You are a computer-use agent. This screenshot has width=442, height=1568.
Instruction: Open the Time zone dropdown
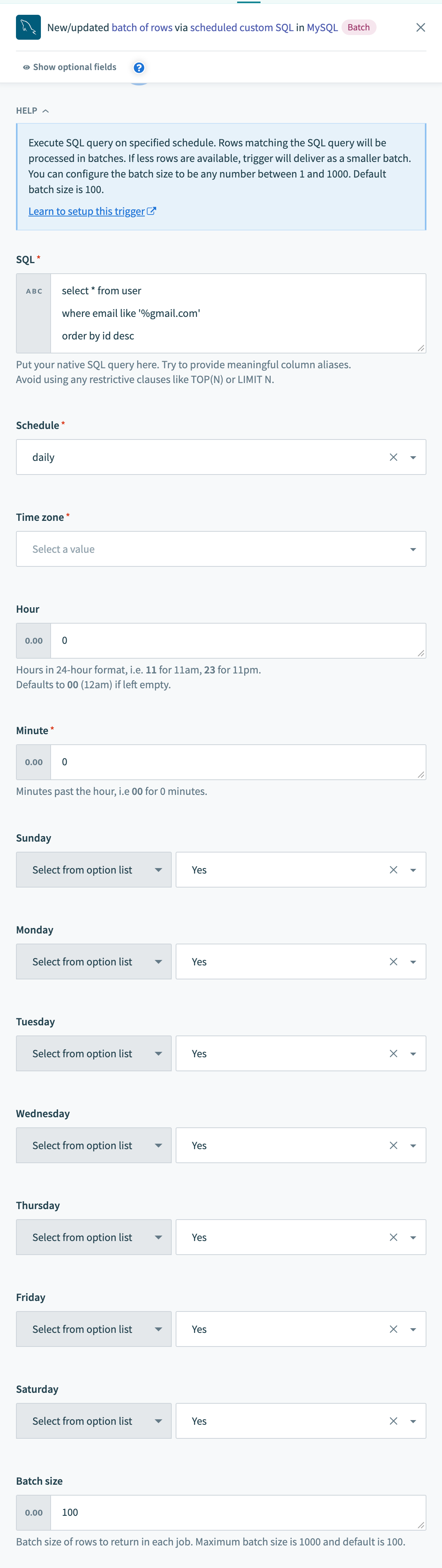tap(221, 549)
